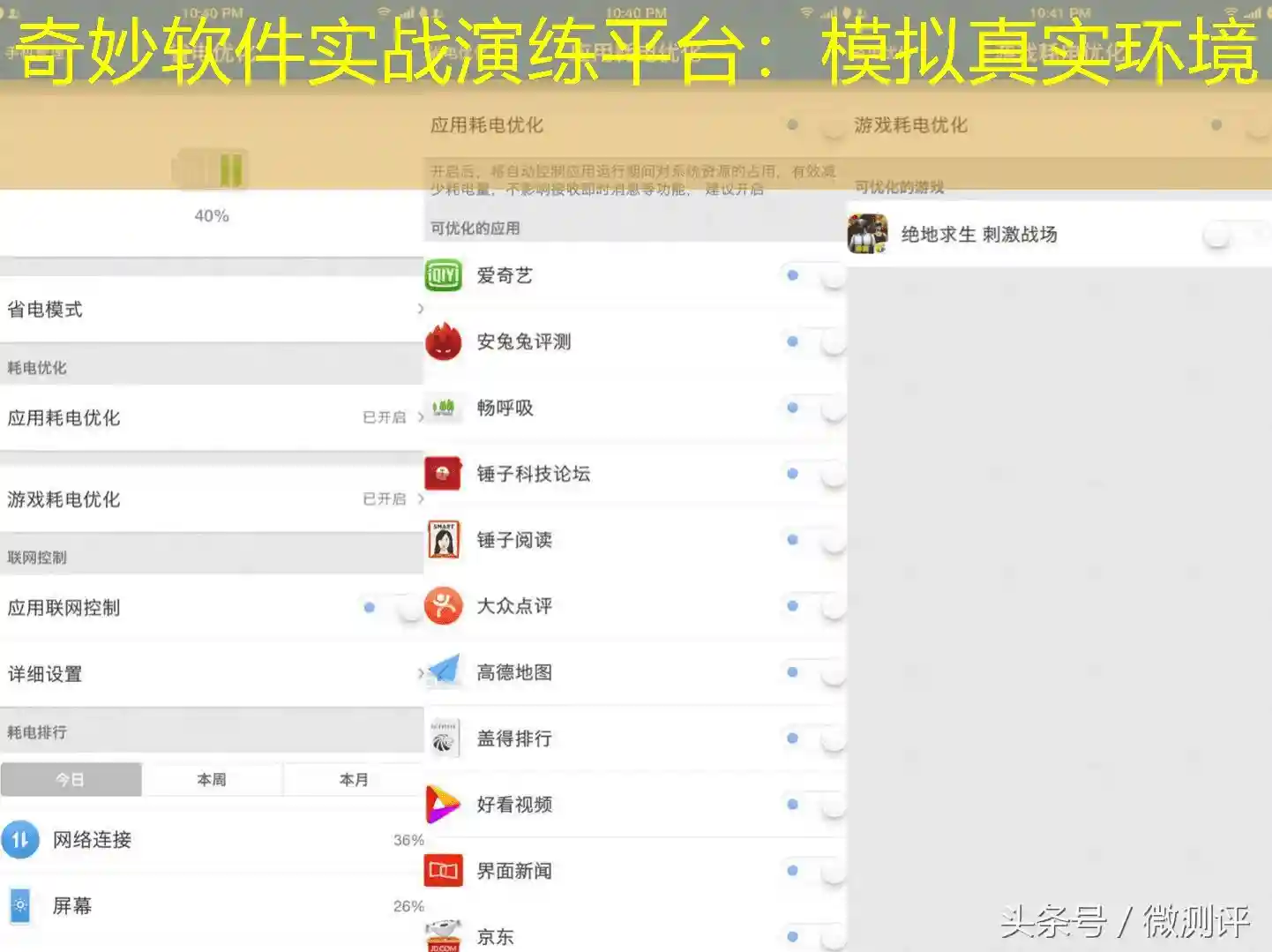The width and height of the screenshot is (1272, 952).
Task: Tap the 网络连接 blue arrows icon
Action: [20, 839]
